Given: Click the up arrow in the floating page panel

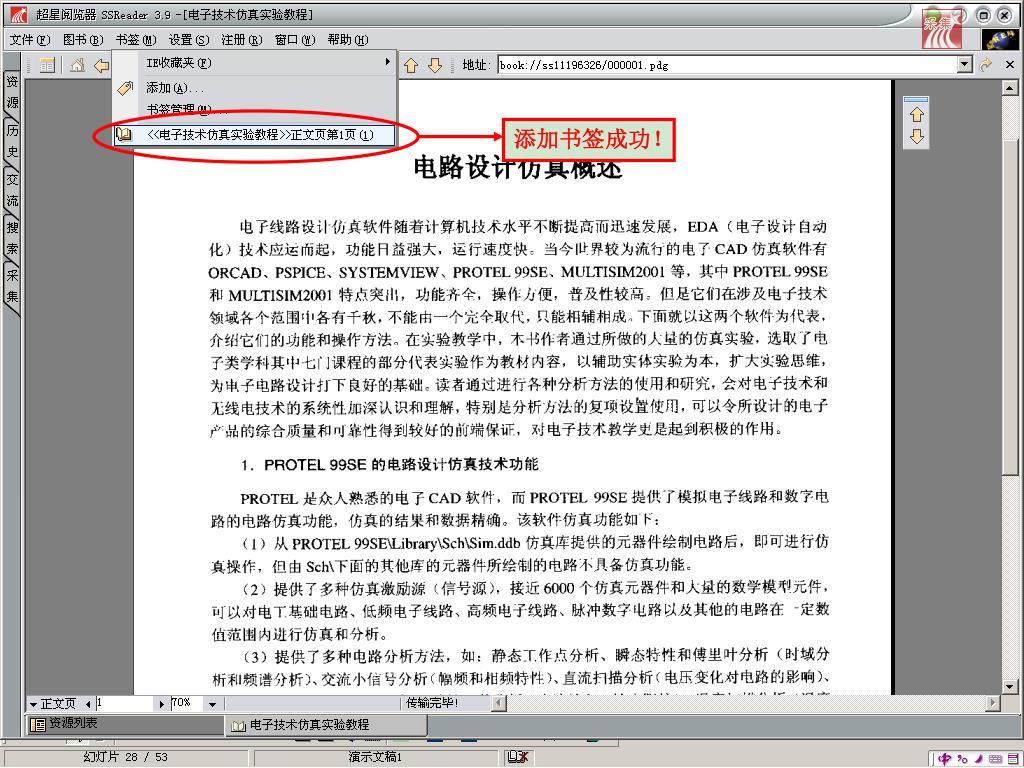Looking at the screenshot, I should [917, 115].
